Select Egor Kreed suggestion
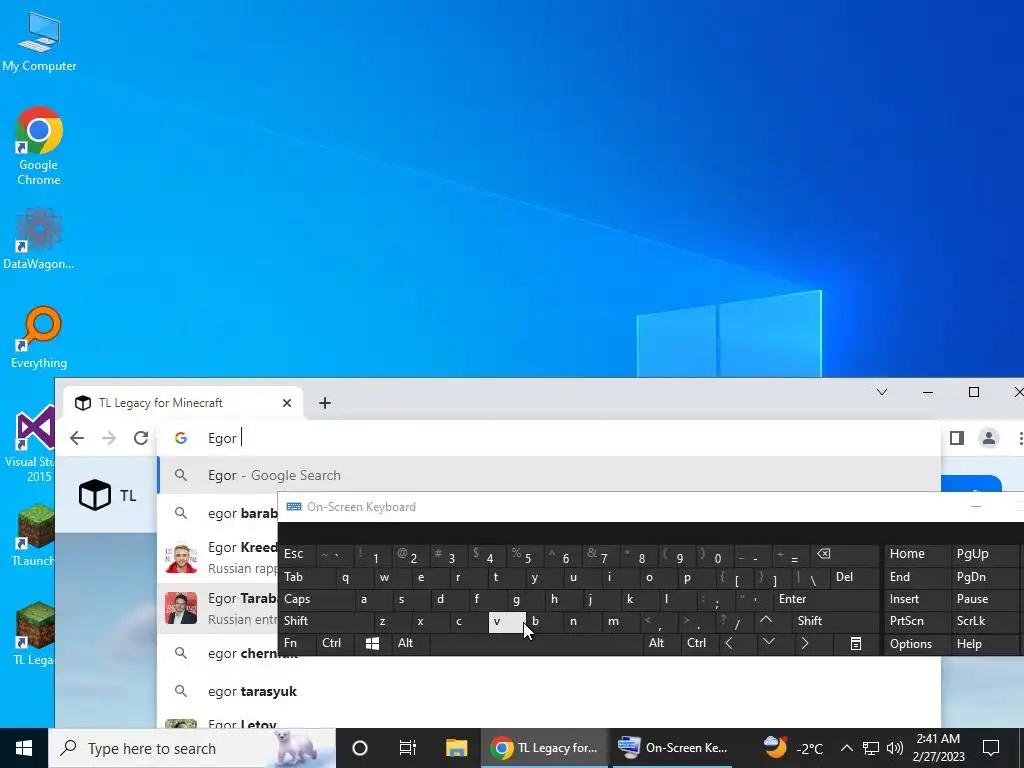The width and height of the screenshot is (1024, 768). click(x=218, y=557)
